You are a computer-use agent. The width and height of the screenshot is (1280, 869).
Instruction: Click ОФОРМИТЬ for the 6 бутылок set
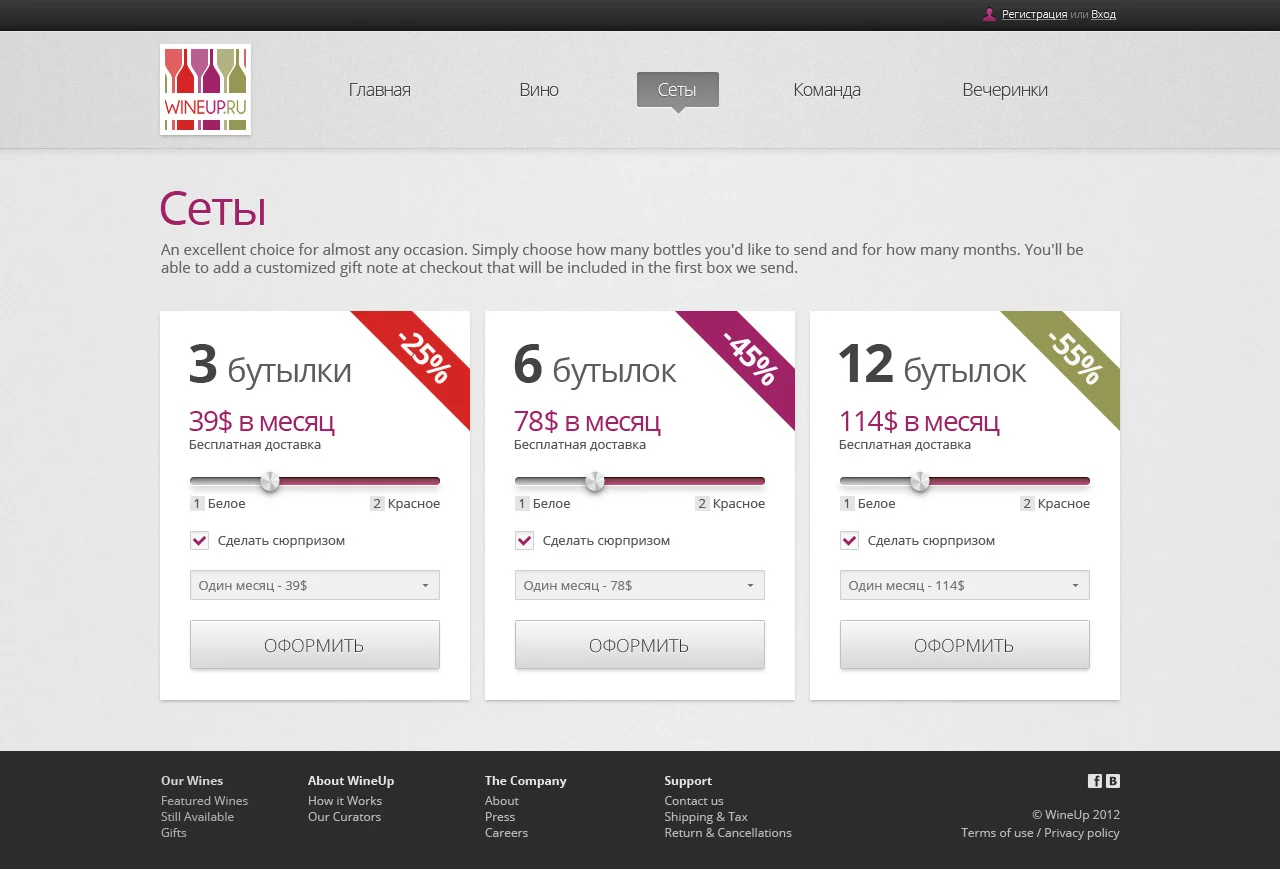pyautogui.click(x=640, y=645)
